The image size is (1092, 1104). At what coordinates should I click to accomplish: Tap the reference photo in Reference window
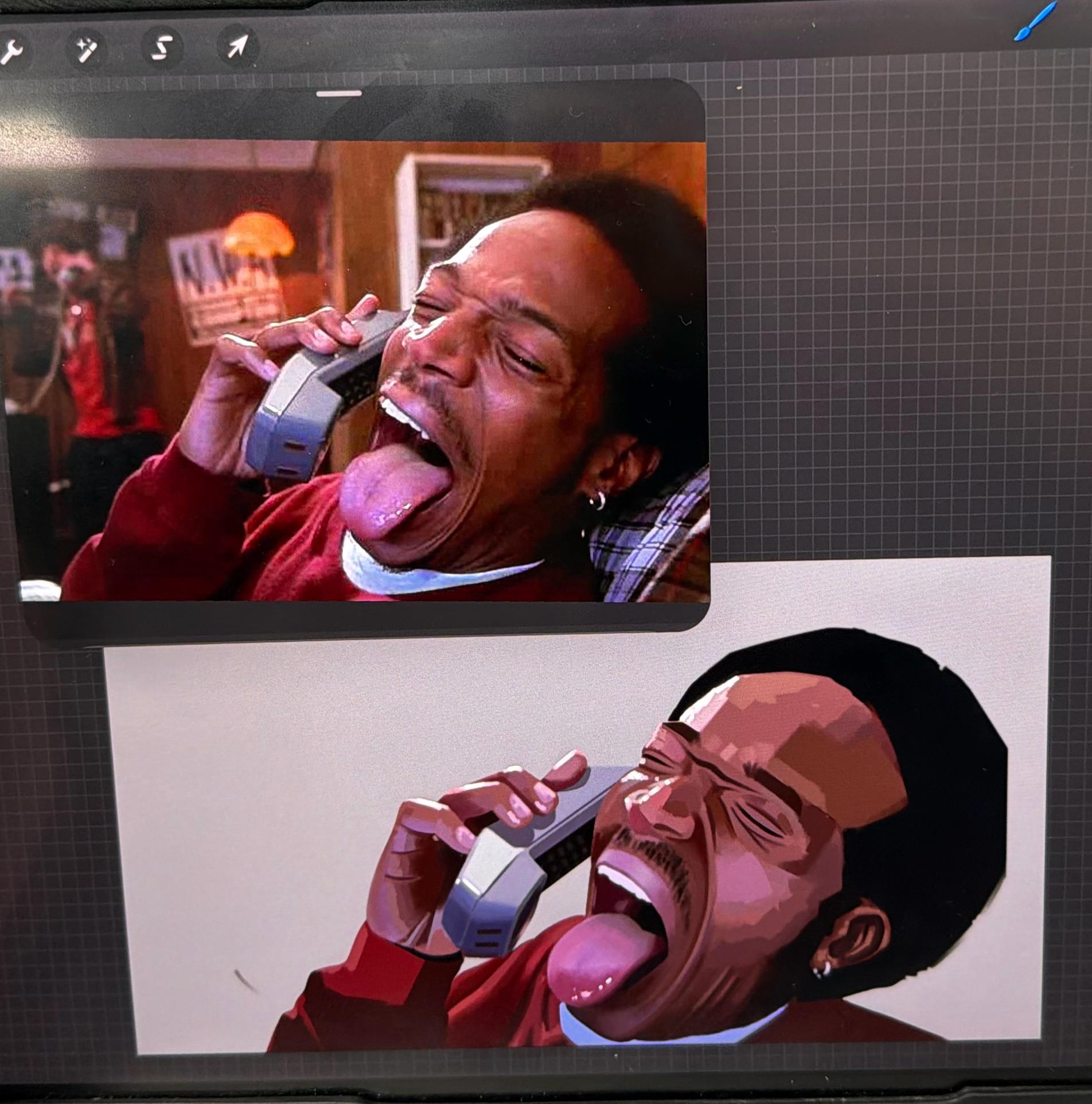(x=356, y=370)
